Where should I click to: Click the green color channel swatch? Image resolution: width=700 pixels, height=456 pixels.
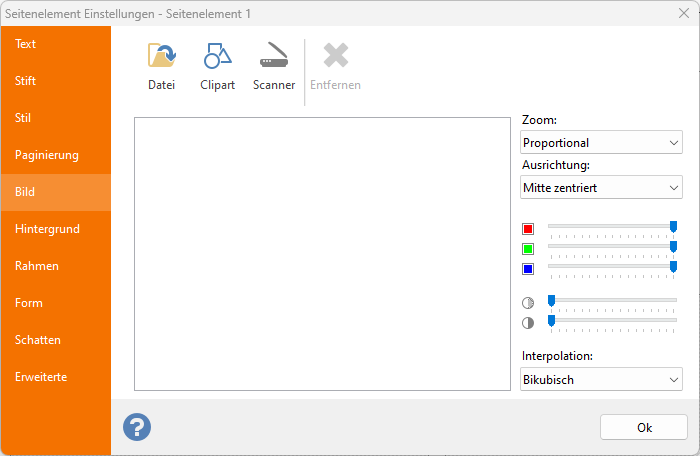coord(528,249)
